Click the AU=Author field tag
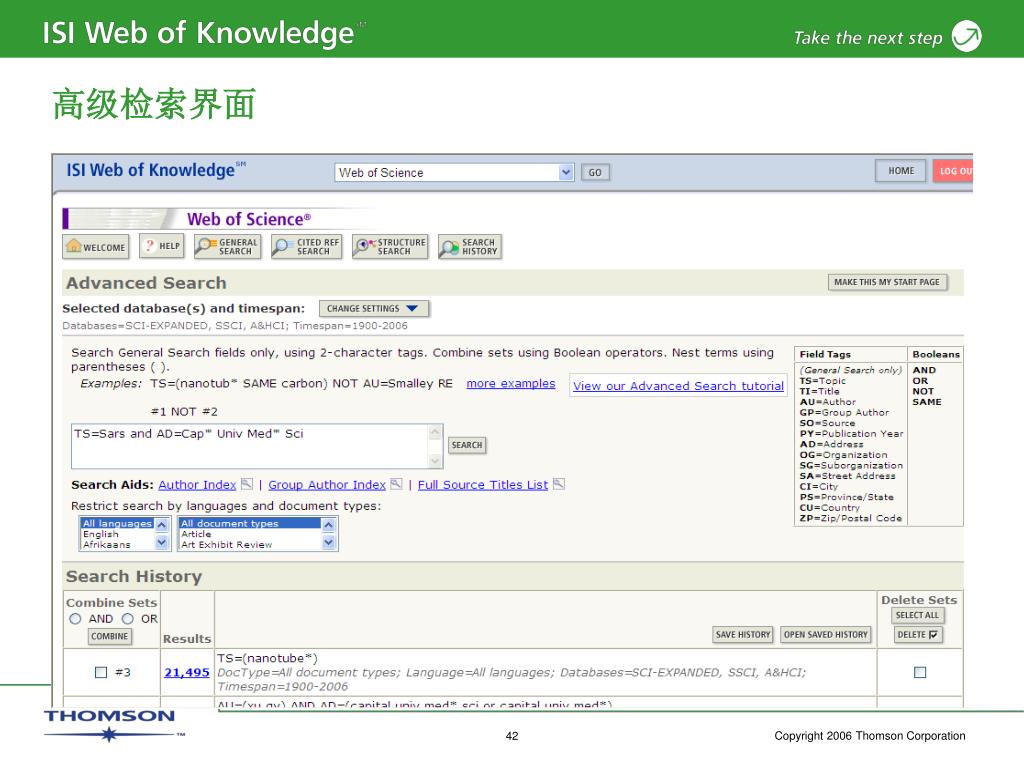This screenshot has height=768, width=1024. [827, 402]
